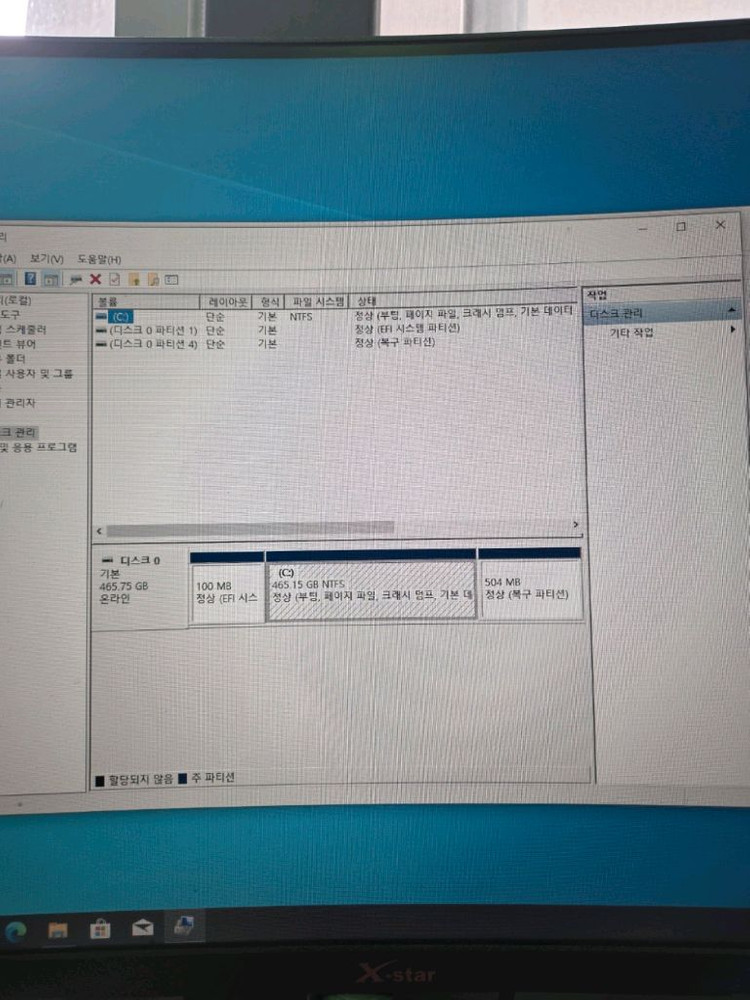Select 사용자 및 그룹 in the left tree
The image size is (750, 1000).
38,374
